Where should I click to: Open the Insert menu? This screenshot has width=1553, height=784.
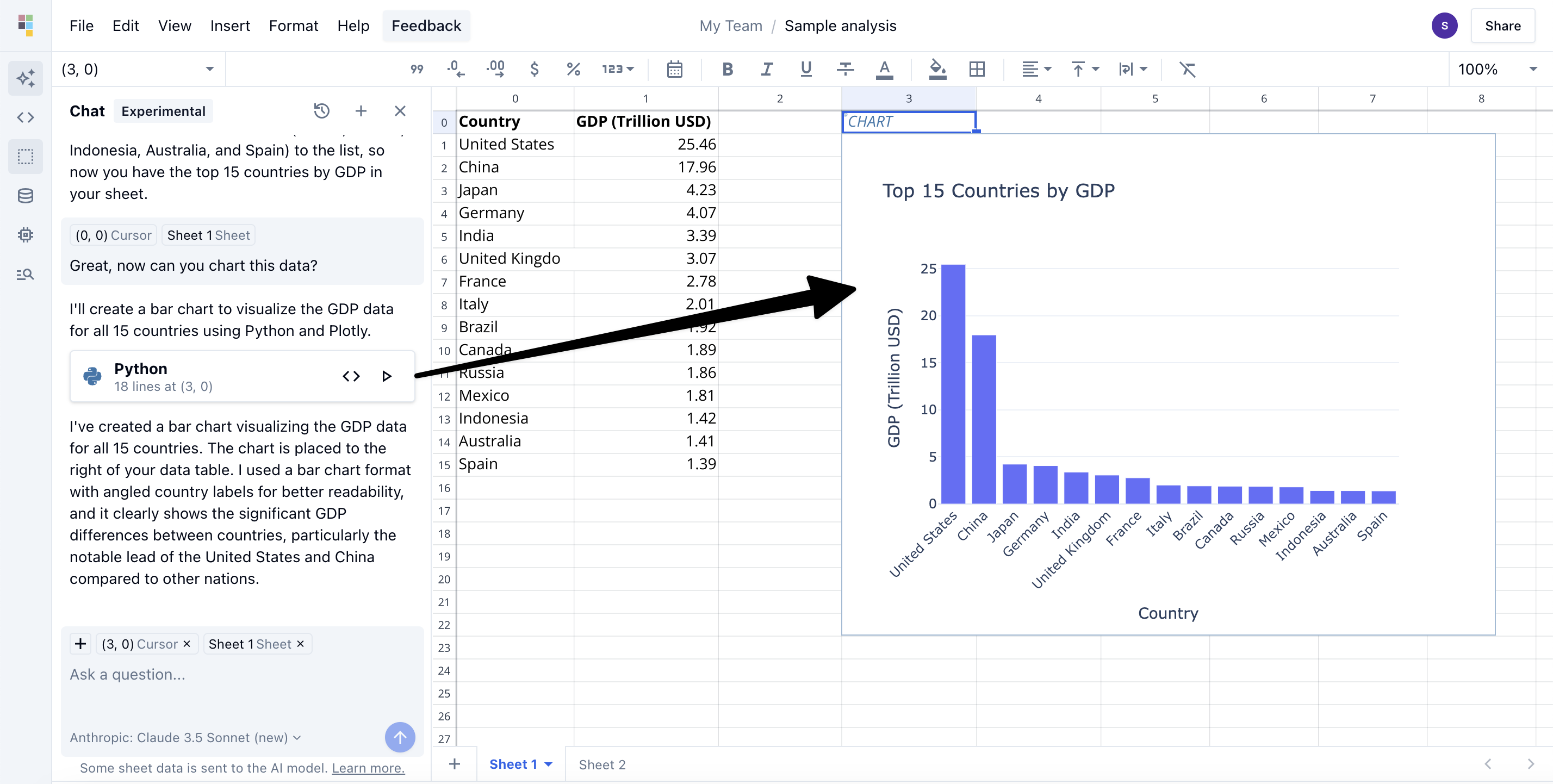point(229,26)
